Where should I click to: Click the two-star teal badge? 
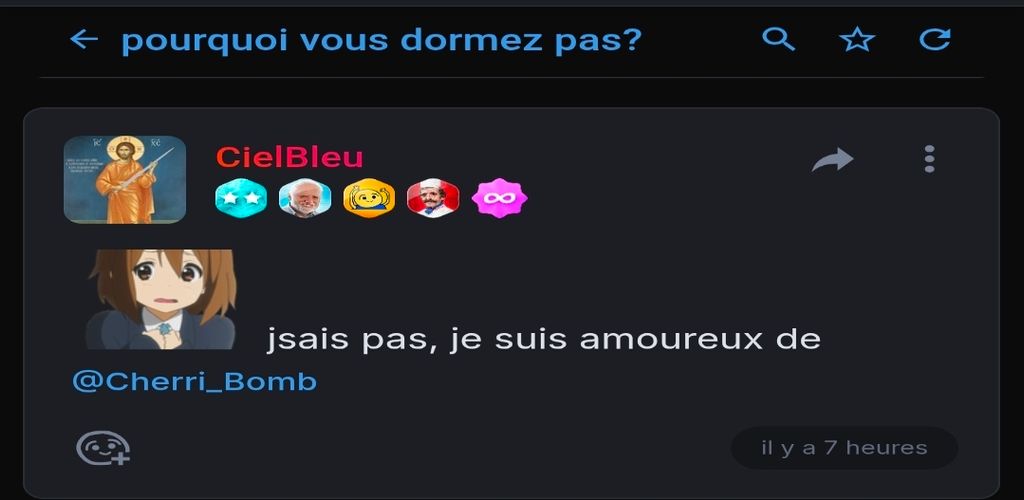click(x=241, y=198)
